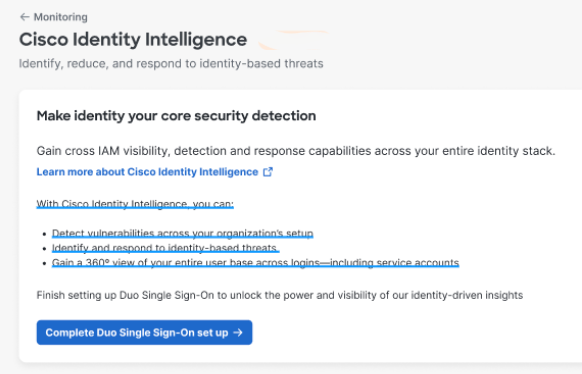Click Complete Duo Single Sign-On set up button
This screenshot has height=374, width=582.
(x=144, y=332)
